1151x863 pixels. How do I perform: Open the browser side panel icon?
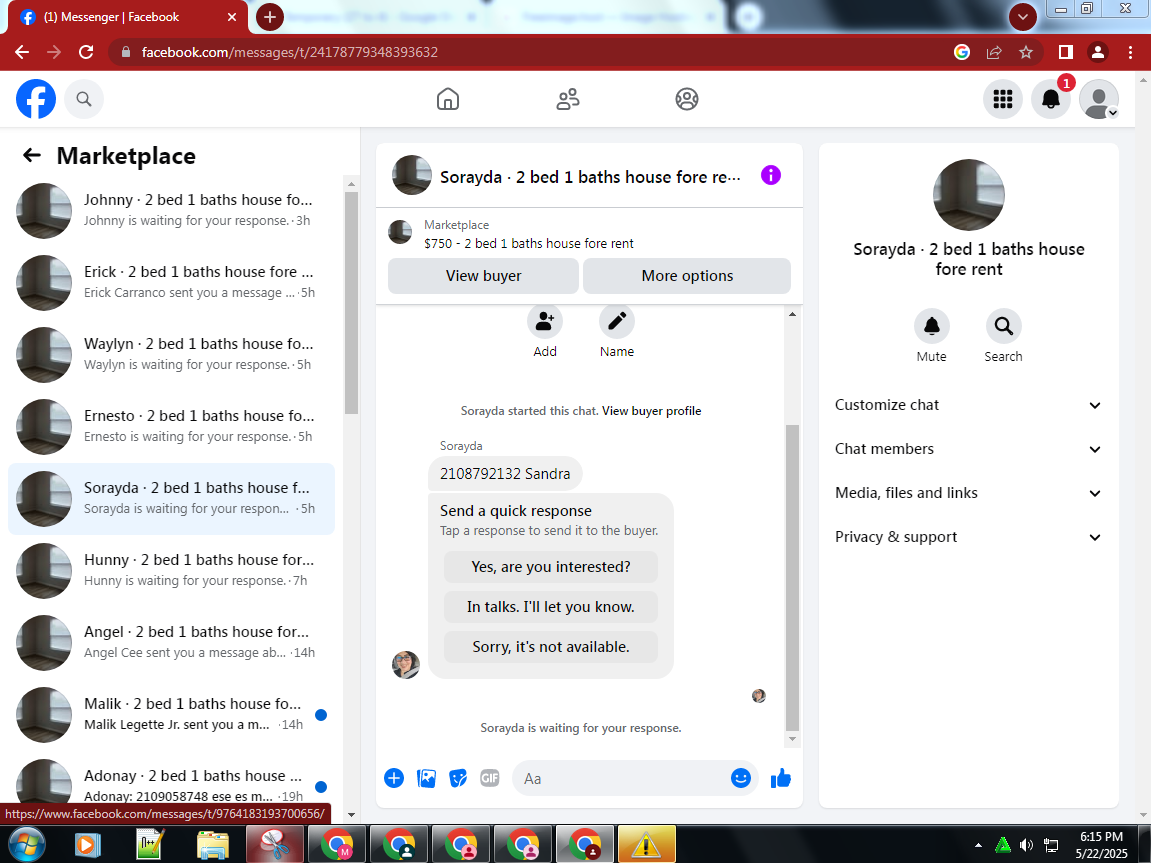[x=1066, y=52]
